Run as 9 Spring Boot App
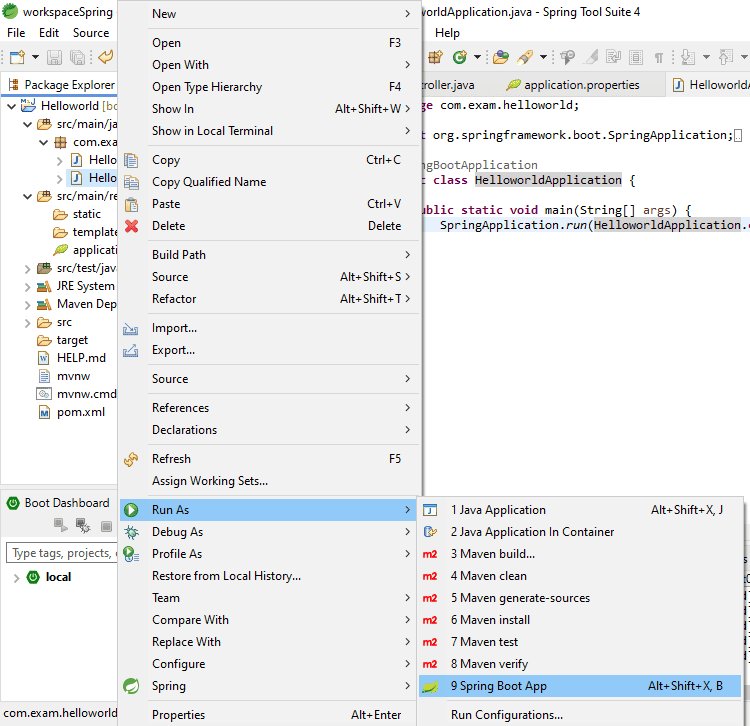 coord(580,686)
